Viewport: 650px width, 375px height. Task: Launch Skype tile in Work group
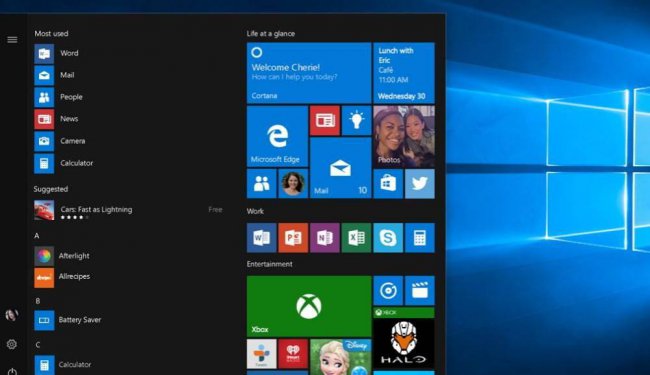tap(388, 238)
